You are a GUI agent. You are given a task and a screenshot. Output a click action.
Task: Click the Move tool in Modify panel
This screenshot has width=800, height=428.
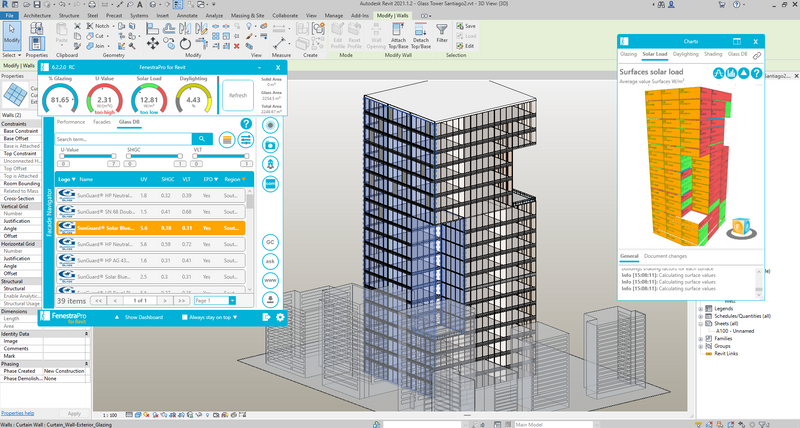tap(153, 44)
